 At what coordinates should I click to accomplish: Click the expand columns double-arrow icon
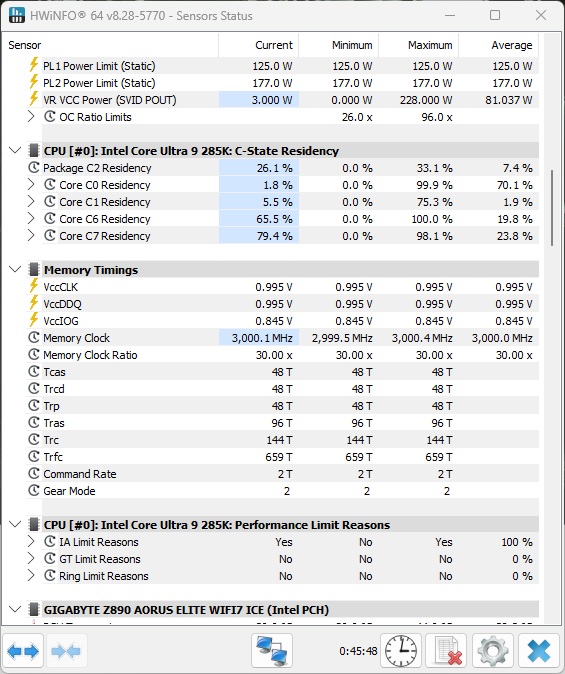[22, 651]
